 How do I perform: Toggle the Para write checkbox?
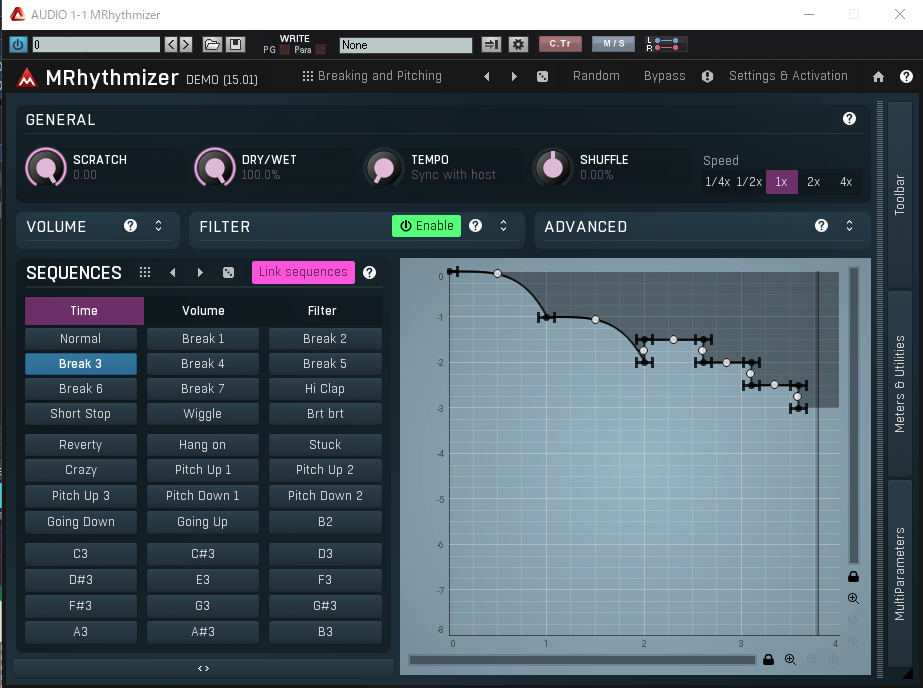(321, 50)
